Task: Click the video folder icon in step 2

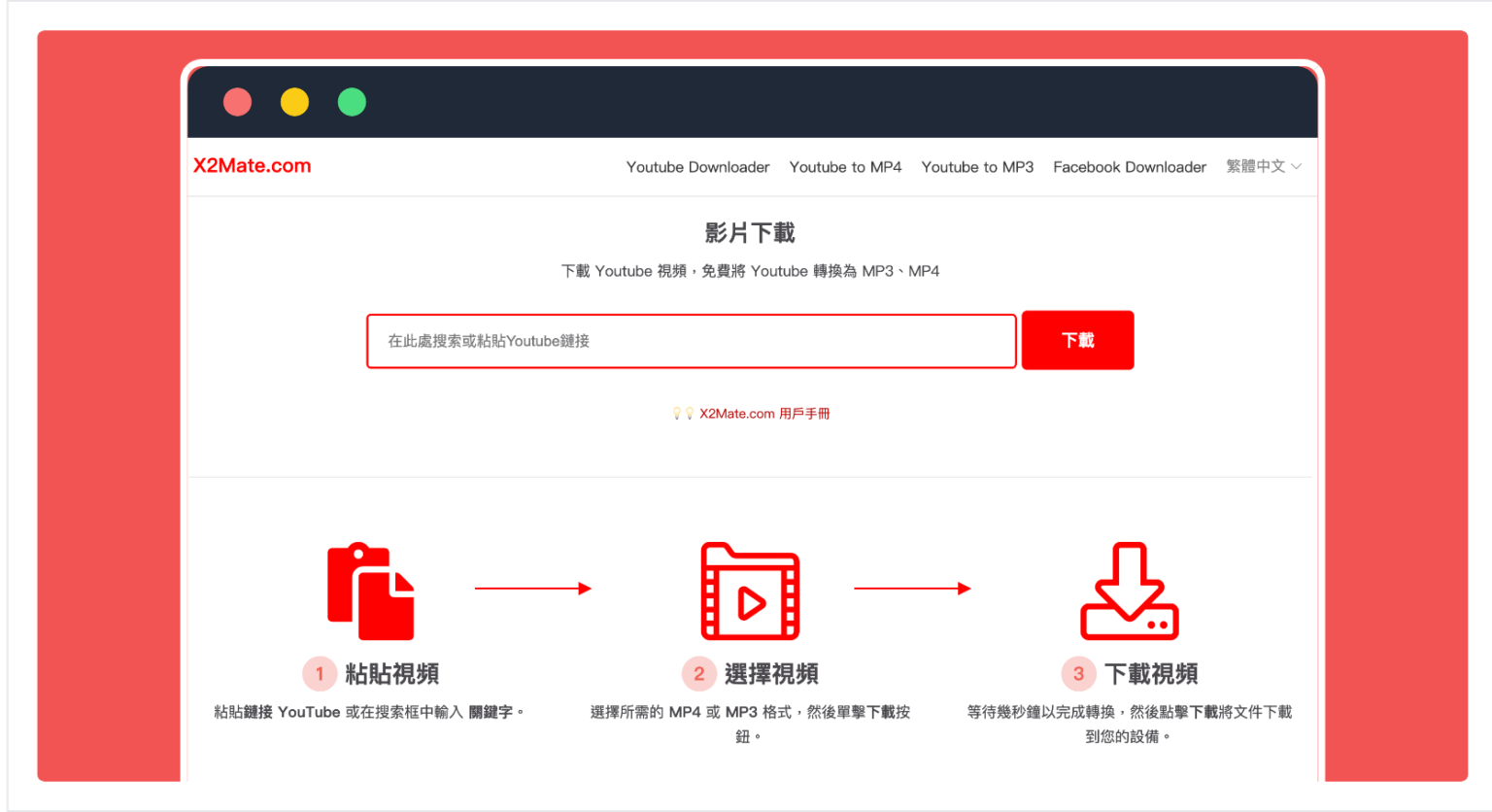Action: click(x=749, y=592)
